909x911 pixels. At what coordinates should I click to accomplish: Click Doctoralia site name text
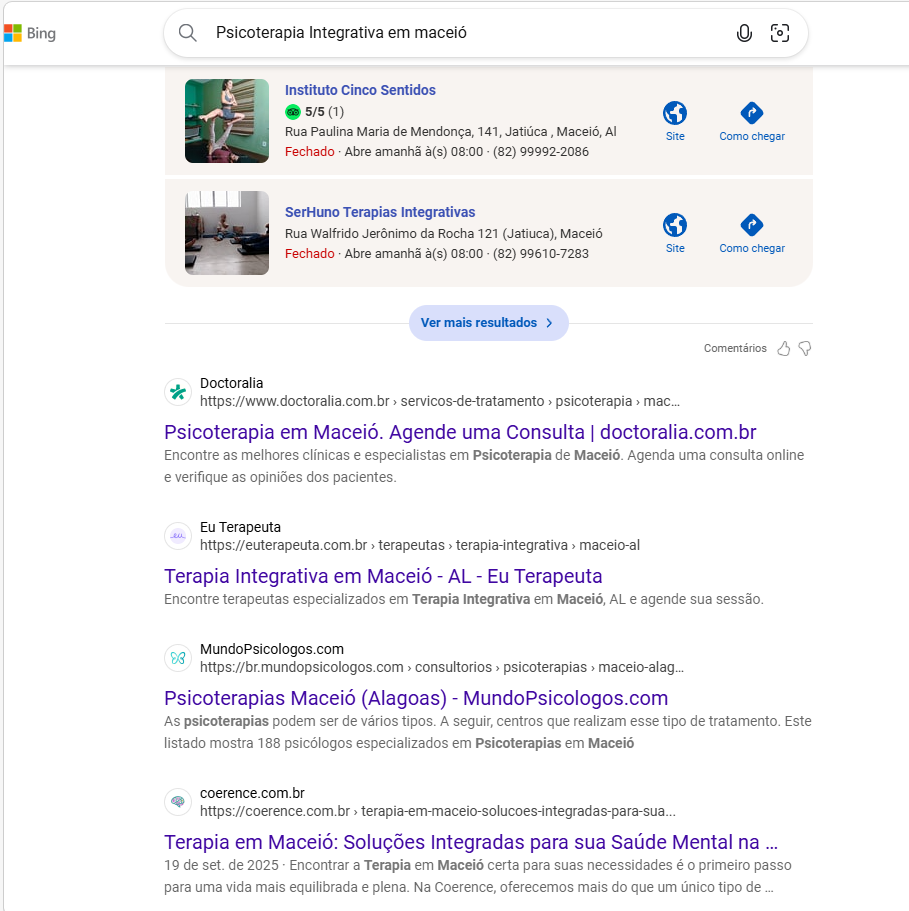pyautogui.click(x=232, y=383)
